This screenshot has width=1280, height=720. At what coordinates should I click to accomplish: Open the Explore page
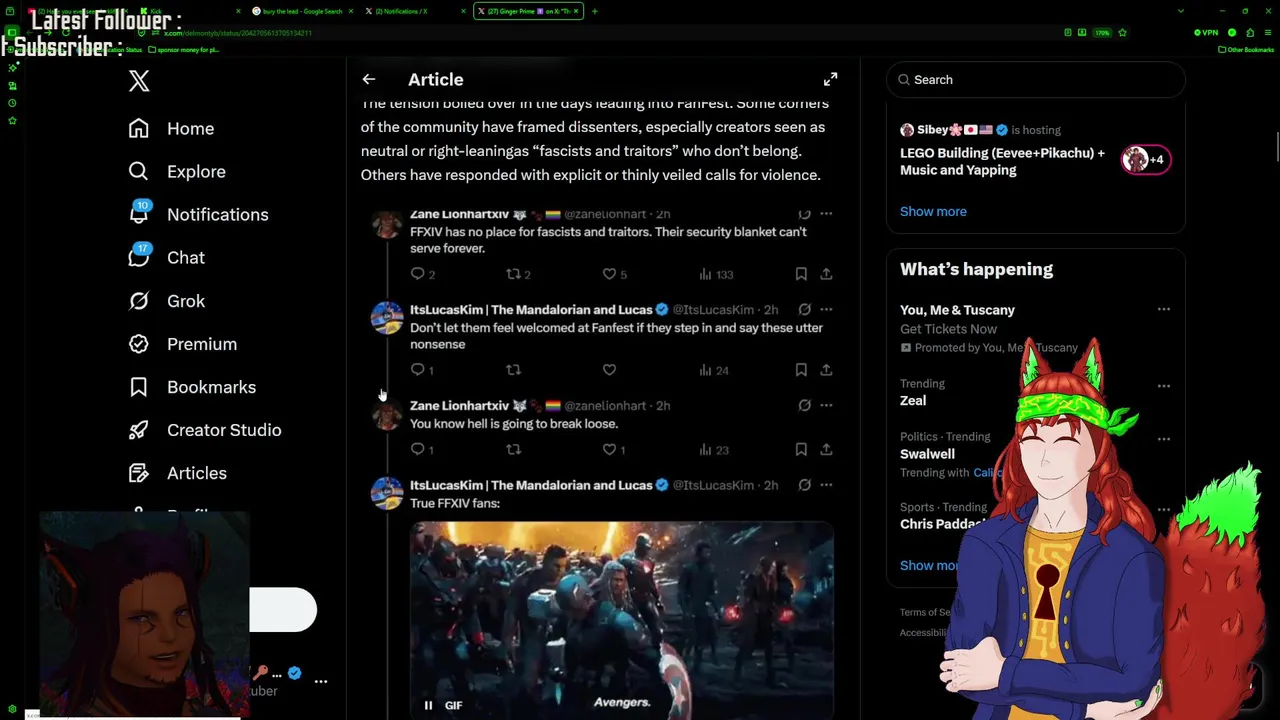point(177,171)
